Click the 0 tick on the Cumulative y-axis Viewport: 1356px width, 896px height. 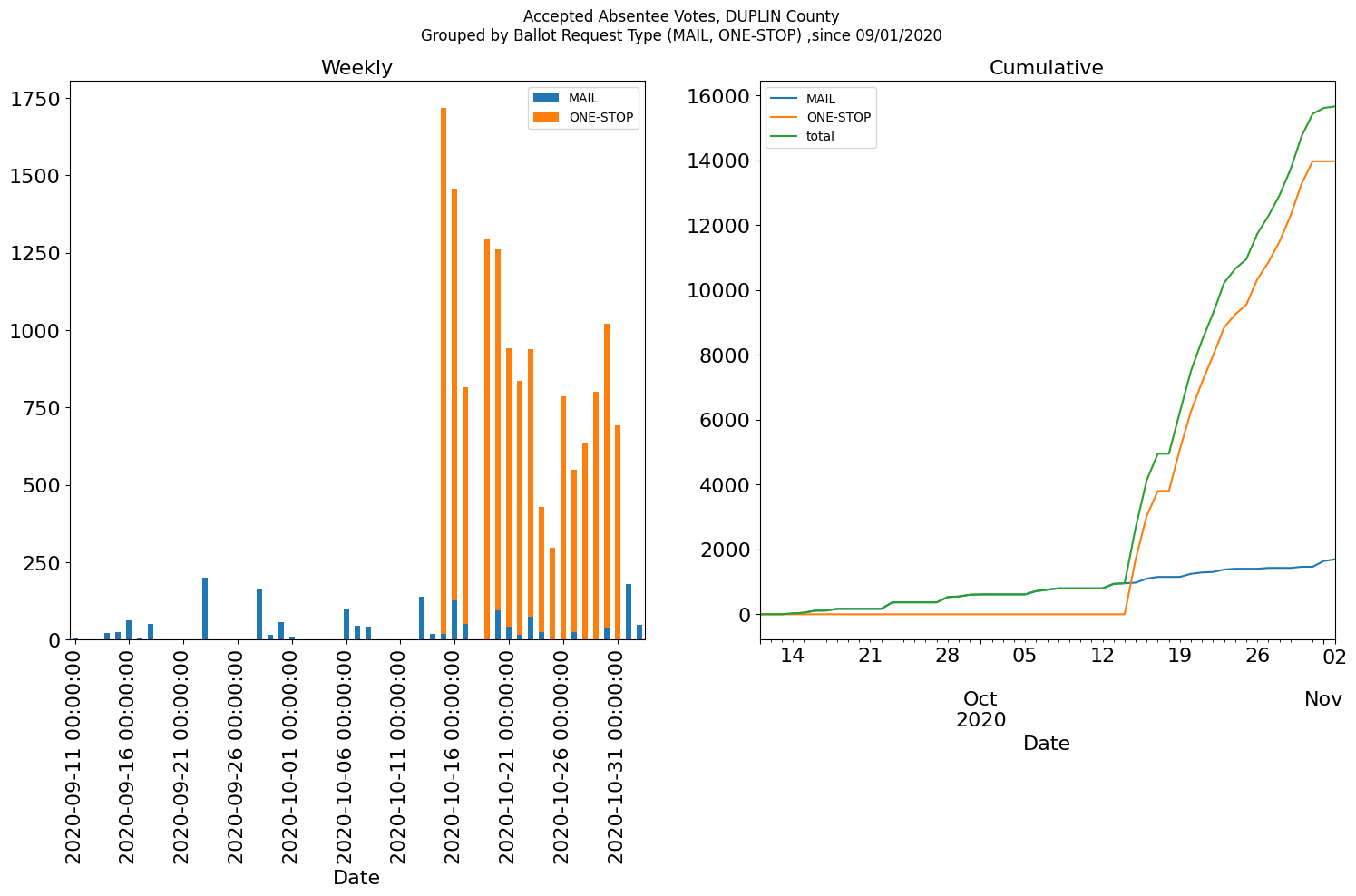(x=745, y=615)
